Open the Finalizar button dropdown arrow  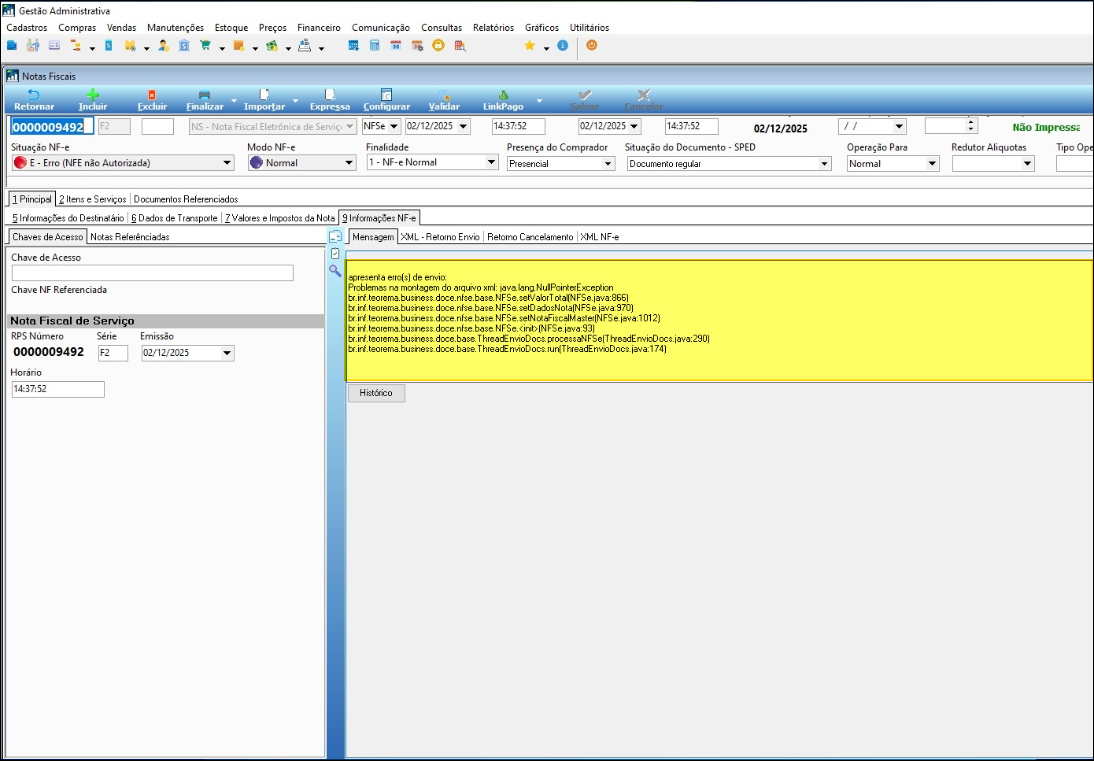234,101
